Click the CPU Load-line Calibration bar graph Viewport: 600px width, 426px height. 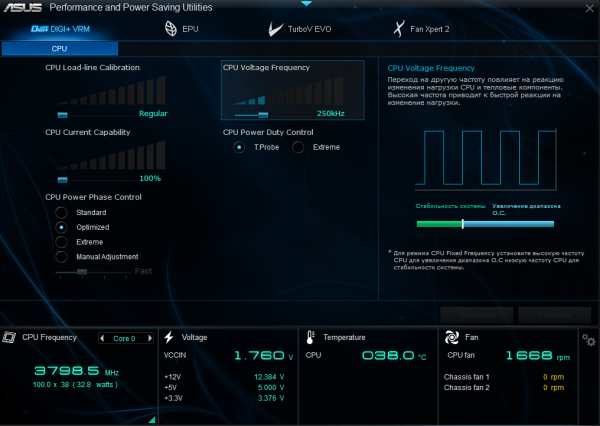pyautogui.click(x=111, y=90)
